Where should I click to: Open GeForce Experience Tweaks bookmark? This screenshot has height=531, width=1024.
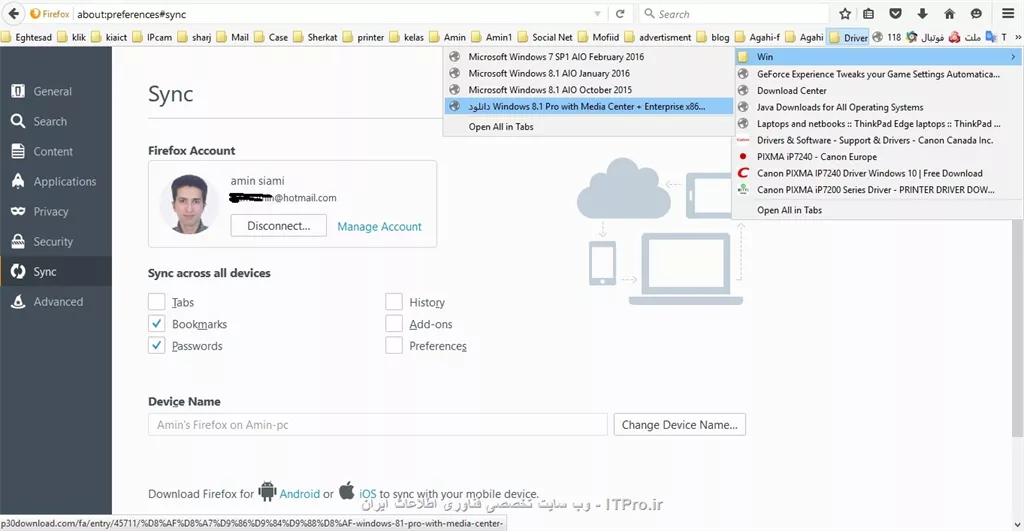[x=878, y=74]
